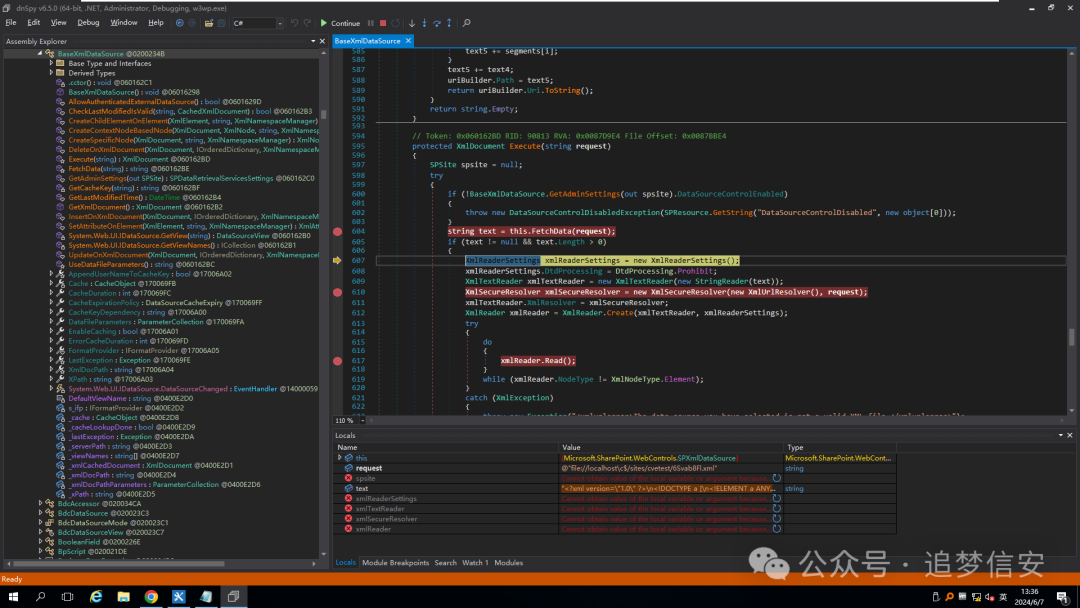Viewport: 1080px width, 608px height.
Task: Expand the 'this' variable in Locals
Action: click(340, 458)
